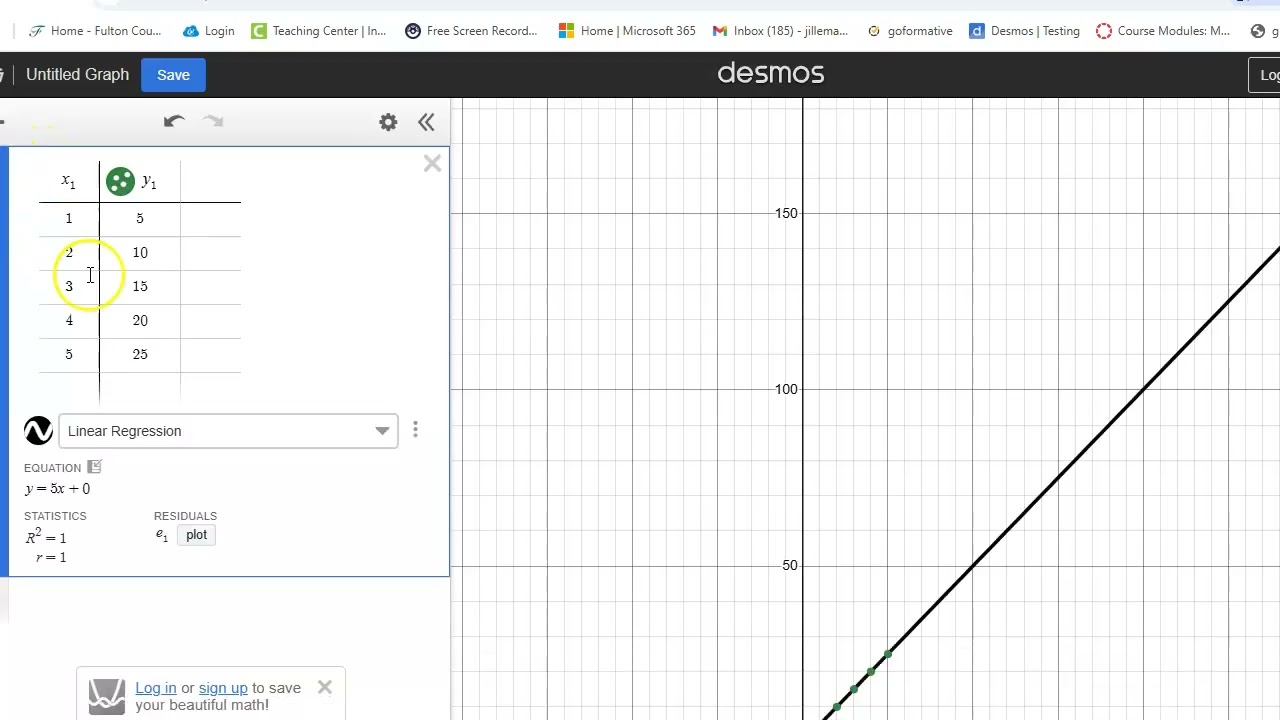Open the Free Screen Recorder bookmark
Viewport: 1280px width, 720px height.
[x=471, y=31]
